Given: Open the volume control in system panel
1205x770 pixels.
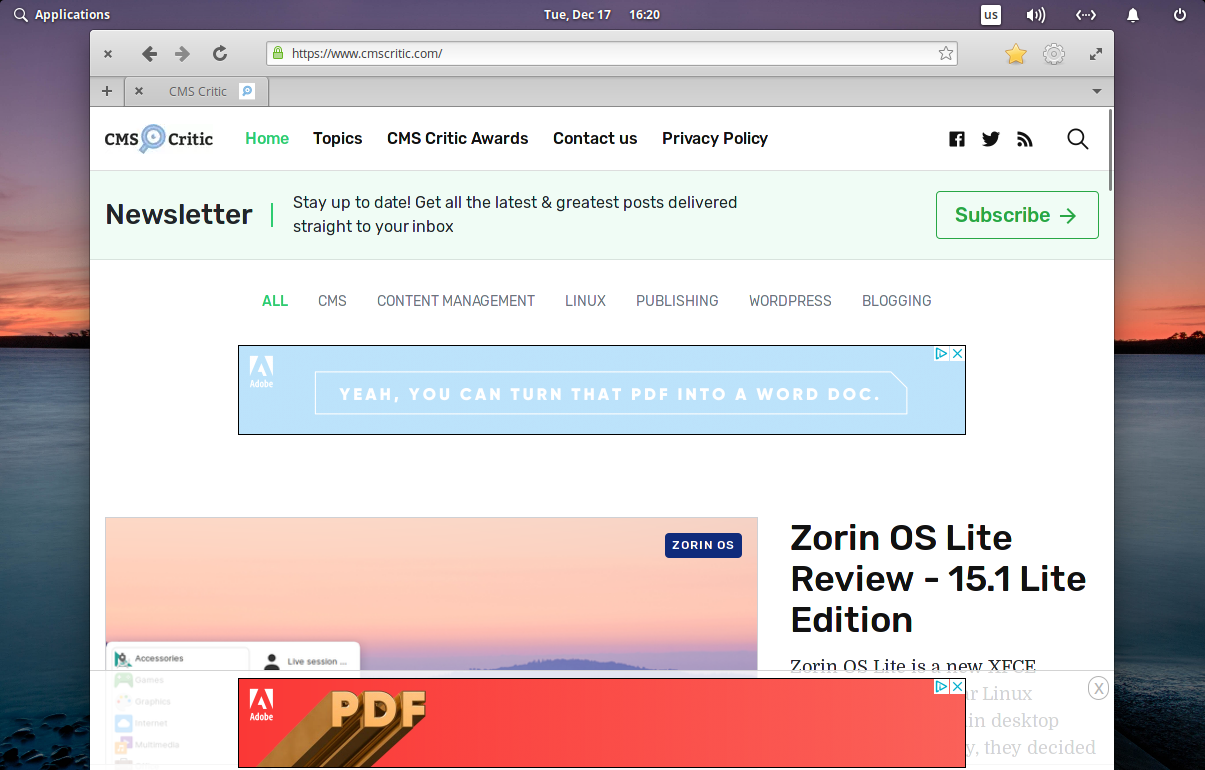Looking at the screenshot, I should (x=1036, y=15).
